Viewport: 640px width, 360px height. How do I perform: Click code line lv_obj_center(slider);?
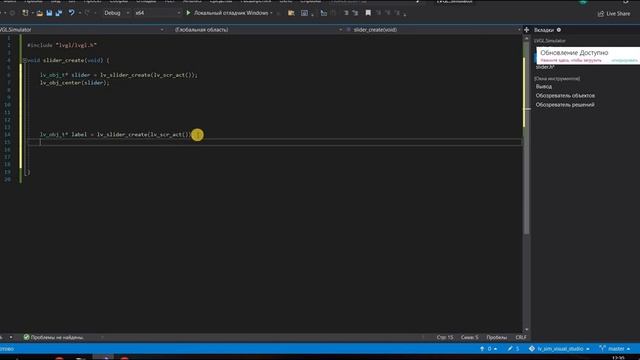tap(75, 82)
